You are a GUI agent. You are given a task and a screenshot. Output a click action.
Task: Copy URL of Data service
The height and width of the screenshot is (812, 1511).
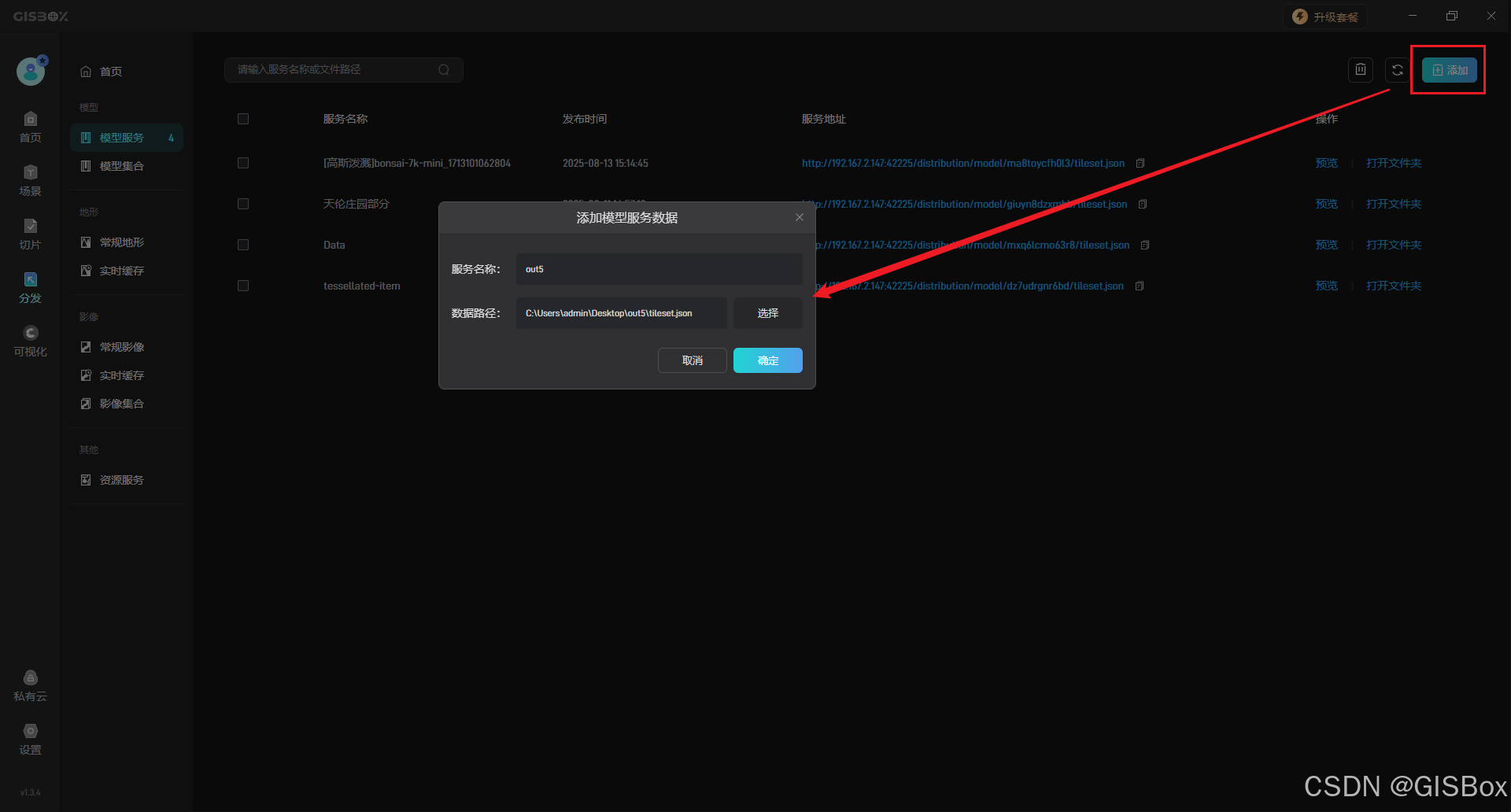(x=1145, y=245)
